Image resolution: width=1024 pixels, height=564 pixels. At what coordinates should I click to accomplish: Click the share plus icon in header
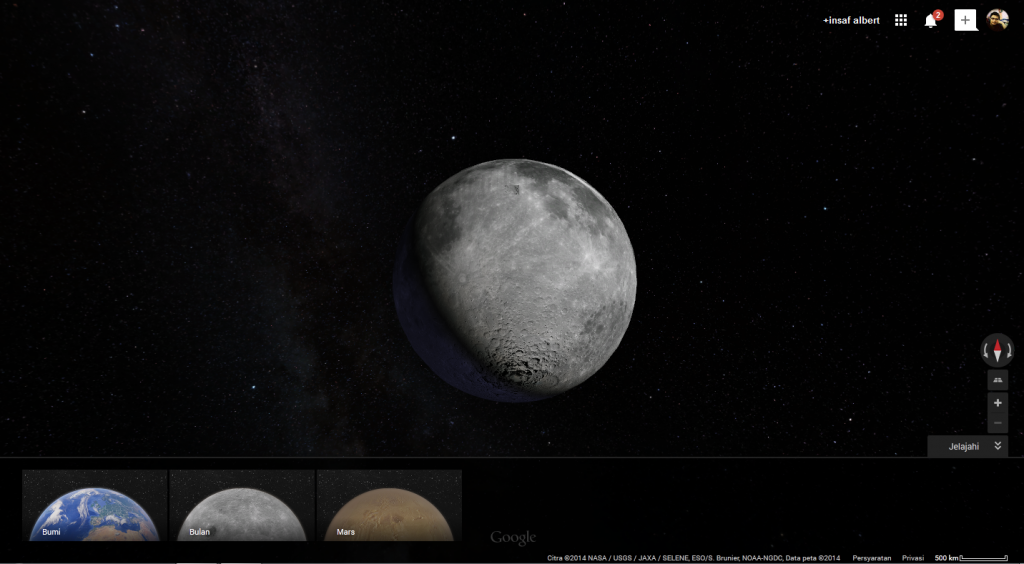965,20
